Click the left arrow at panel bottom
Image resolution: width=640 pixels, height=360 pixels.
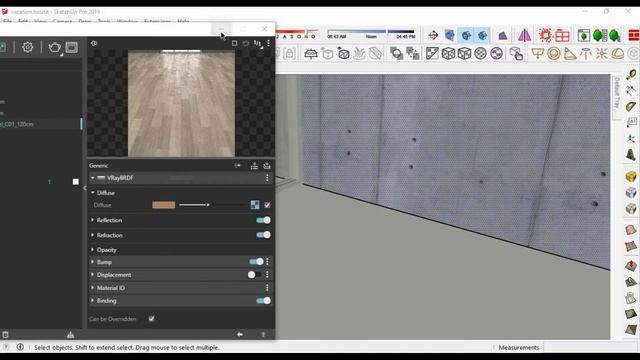[240, 334]
